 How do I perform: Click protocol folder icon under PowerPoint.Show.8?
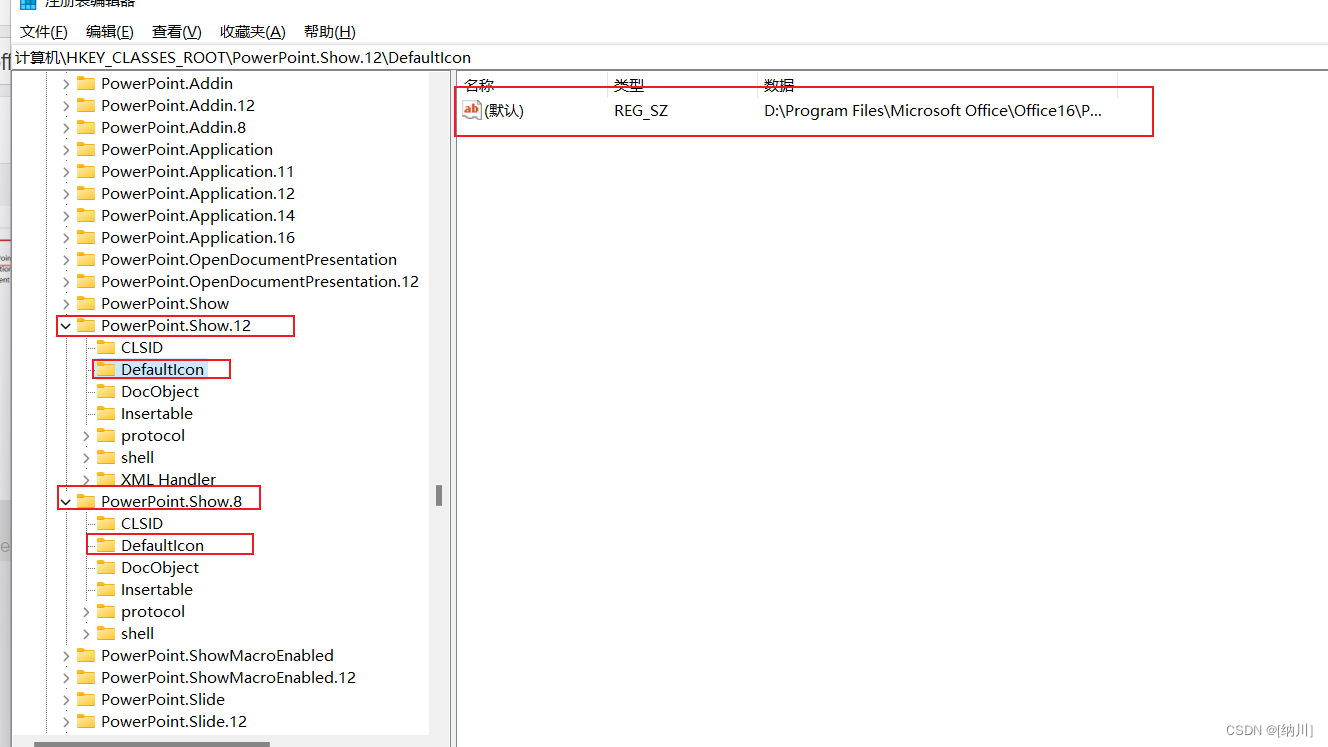[106, 612]
